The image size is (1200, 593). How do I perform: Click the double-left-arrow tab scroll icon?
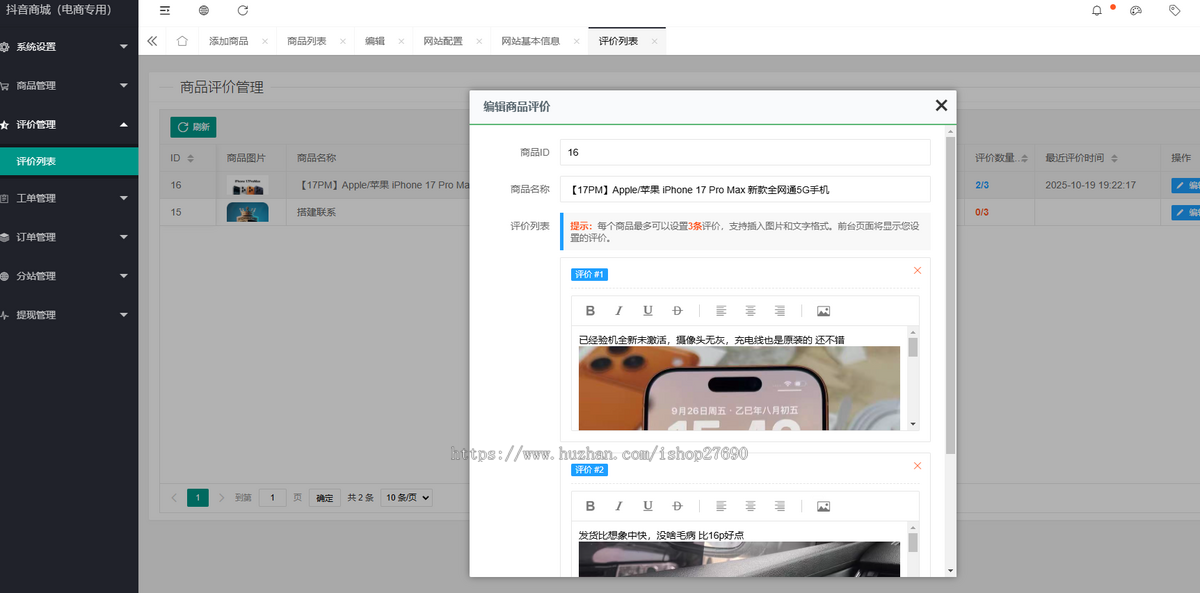(x=152, y=41)
